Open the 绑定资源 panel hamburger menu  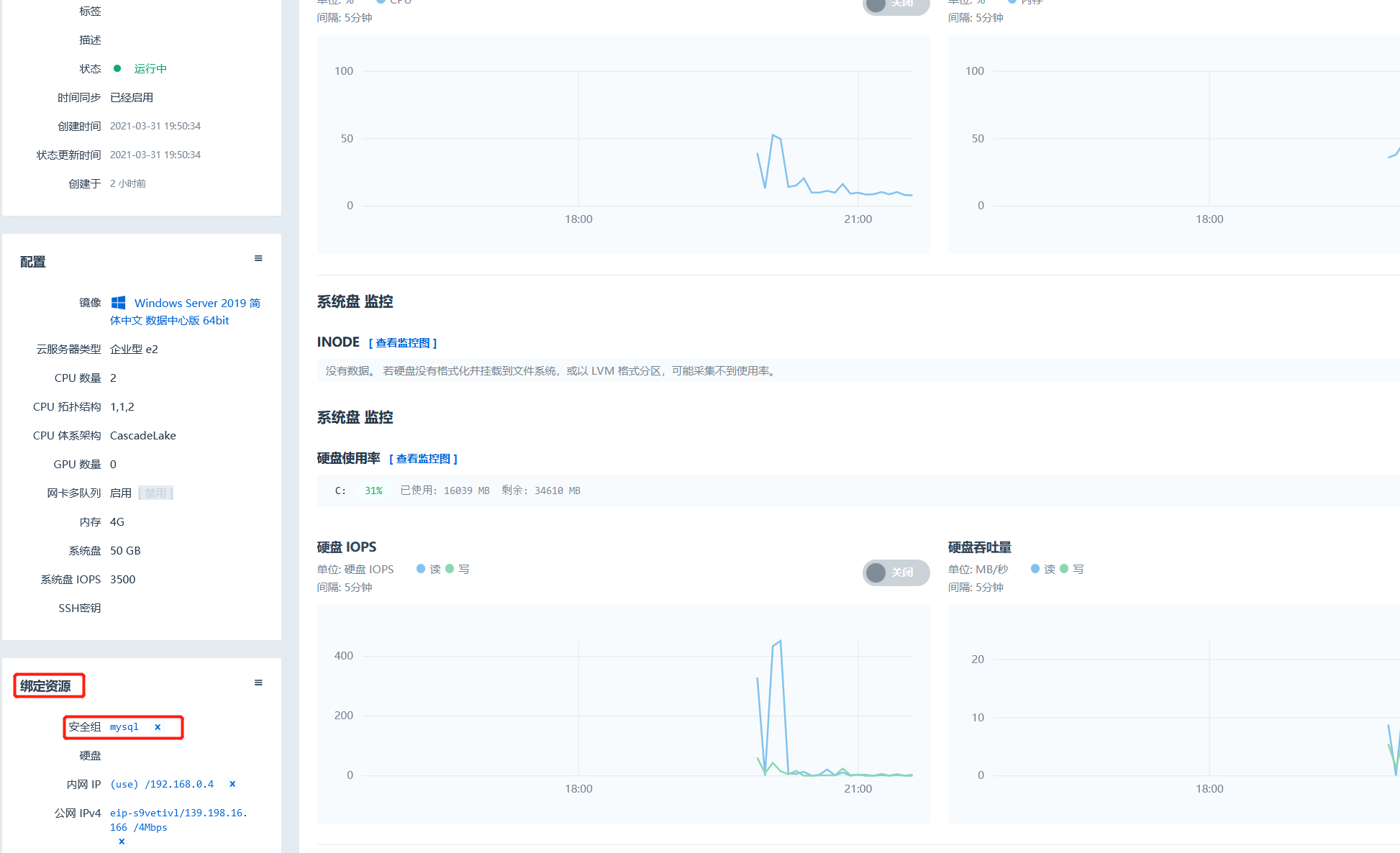click(258, 683)
